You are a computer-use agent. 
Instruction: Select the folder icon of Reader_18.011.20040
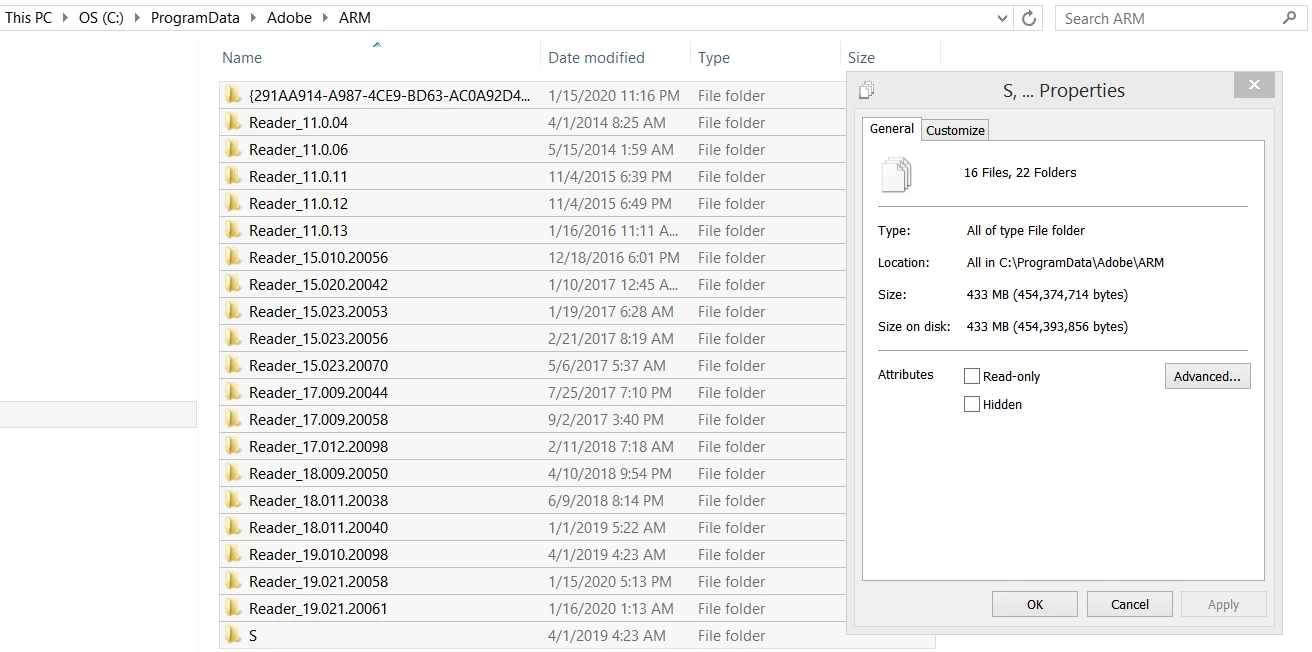click(x=233, y=527)
